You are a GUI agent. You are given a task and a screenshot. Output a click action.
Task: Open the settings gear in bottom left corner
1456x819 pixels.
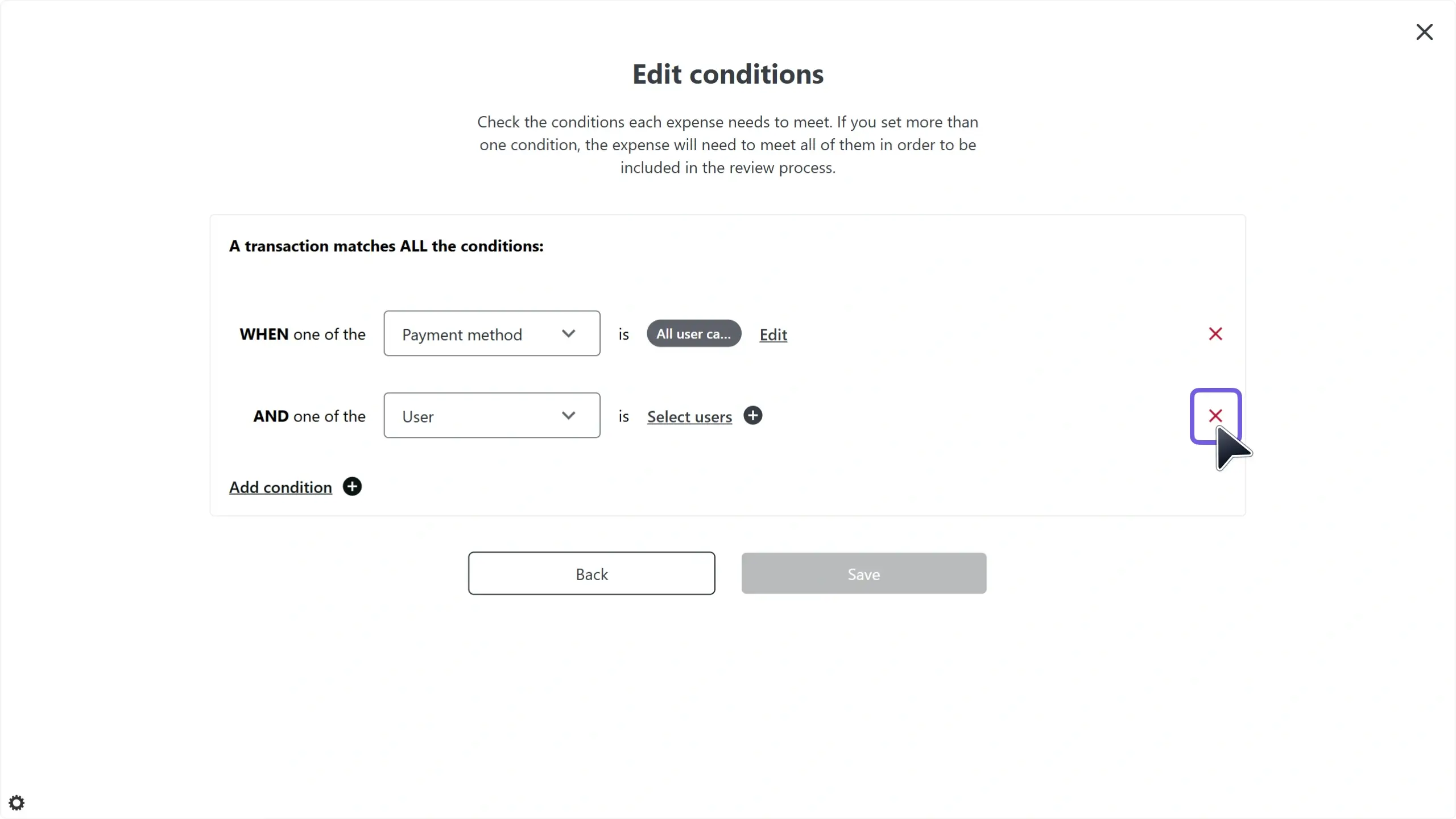coord(16,803)
